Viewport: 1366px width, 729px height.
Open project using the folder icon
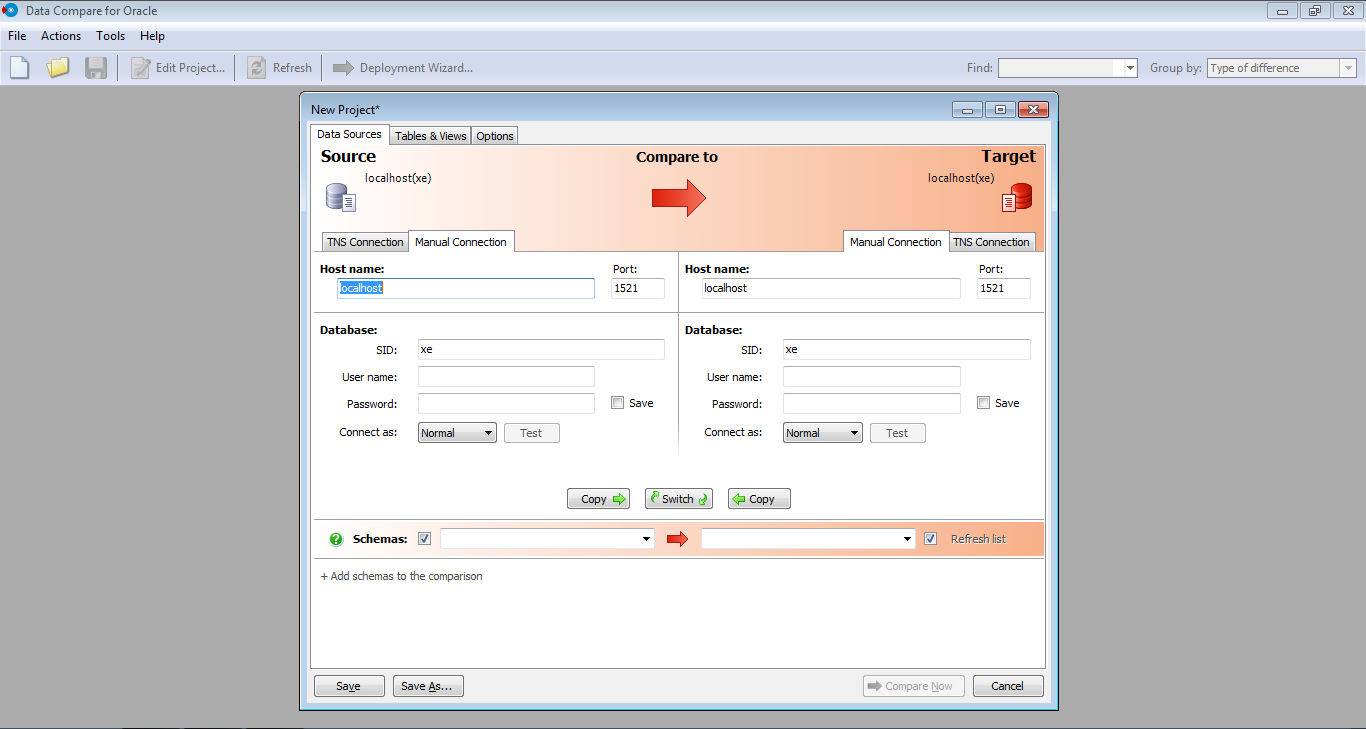tap(58, 68)
